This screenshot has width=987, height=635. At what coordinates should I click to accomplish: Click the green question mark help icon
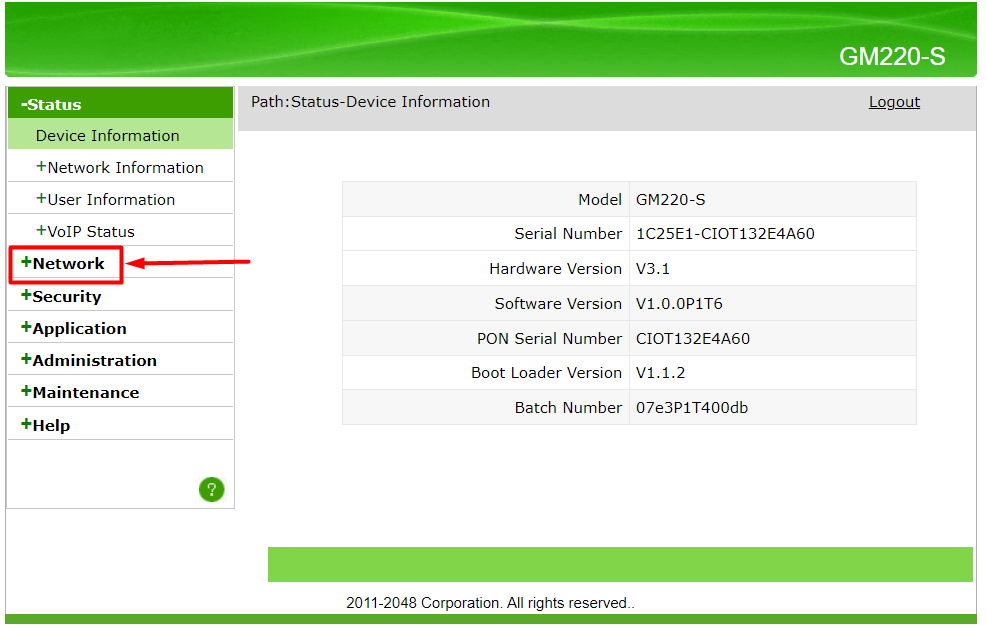pyautogui.click(x=211, y=489)
